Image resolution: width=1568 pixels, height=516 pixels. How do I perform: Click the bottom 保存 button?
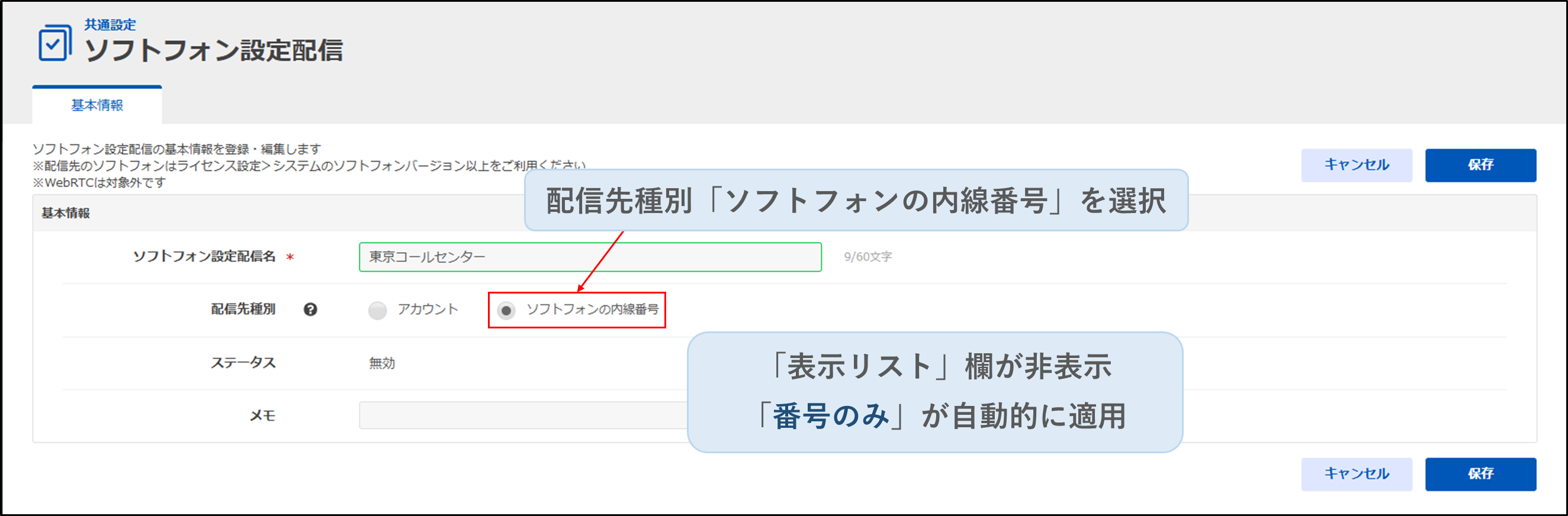click(x=1480, y=473)
